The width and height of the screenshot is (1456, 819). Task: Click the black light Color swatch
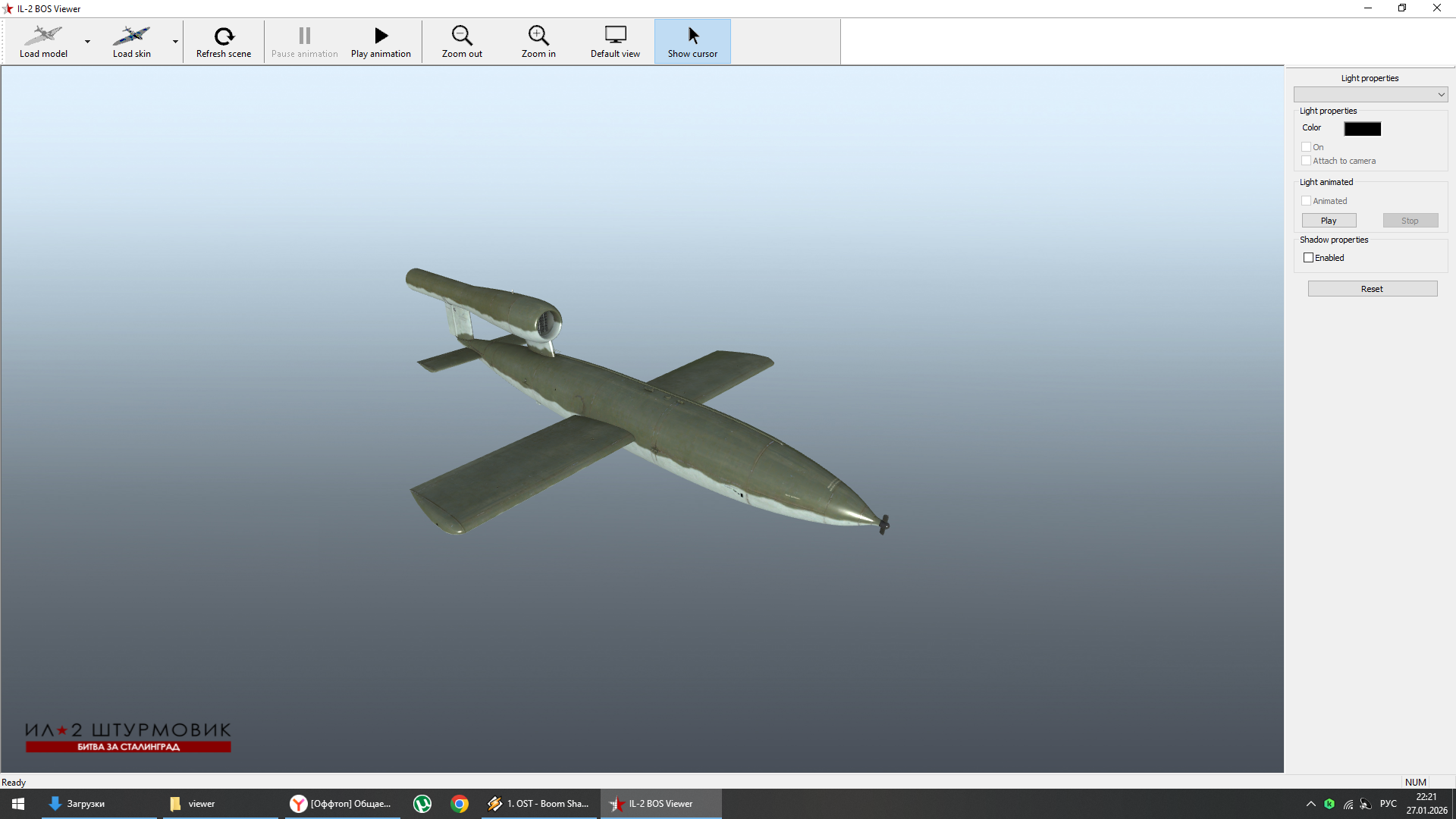[x=1362, y=129]
